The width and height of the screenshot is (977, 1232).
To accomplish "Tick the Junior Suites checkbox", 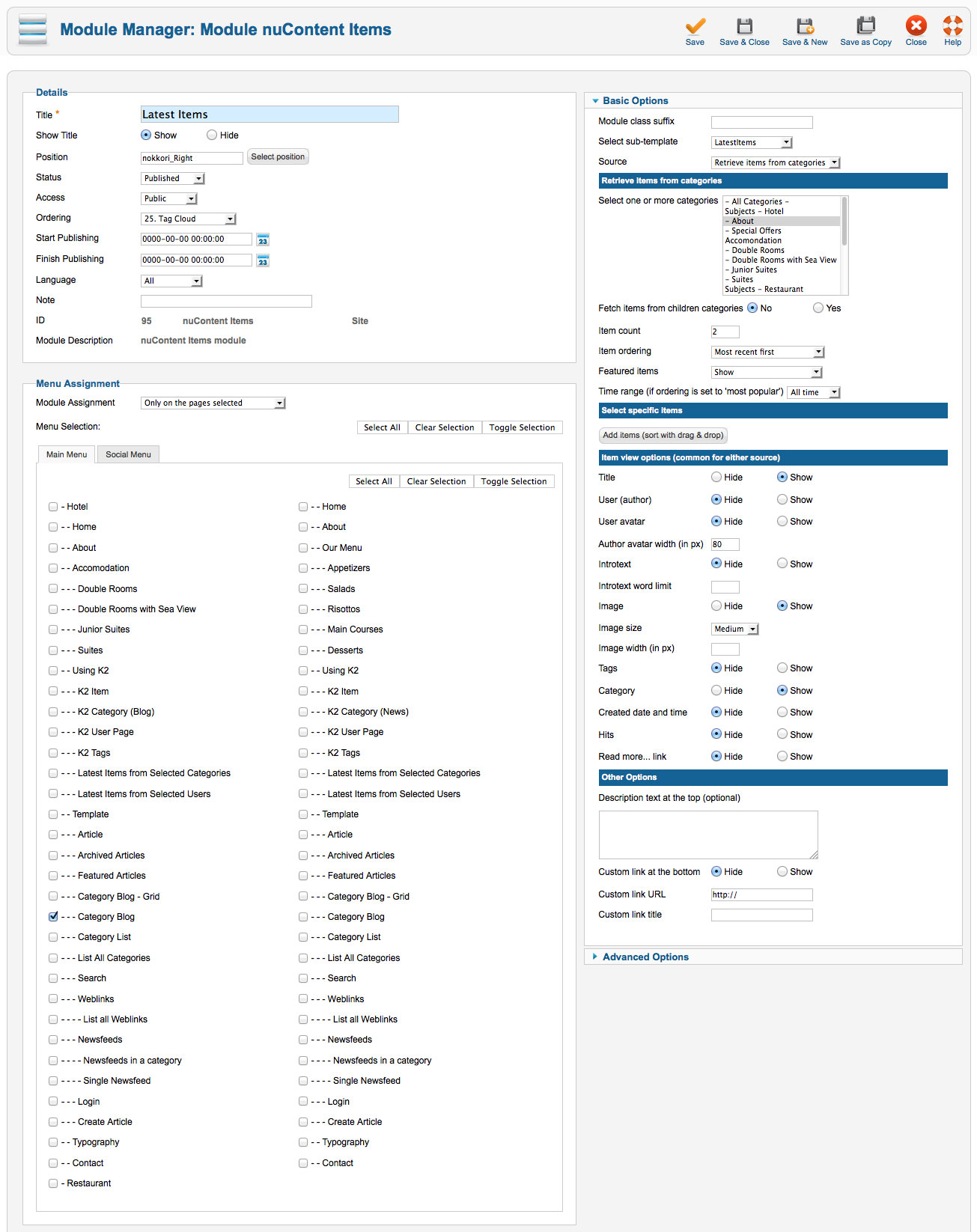I will [53, 629].
